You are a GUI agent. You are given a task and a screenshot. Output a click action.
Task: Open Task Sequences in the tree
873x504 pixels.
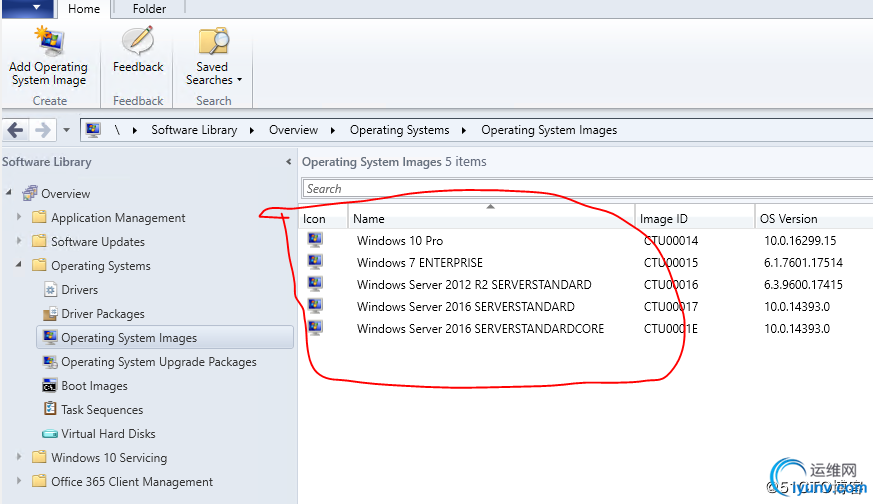coord(102,409)
